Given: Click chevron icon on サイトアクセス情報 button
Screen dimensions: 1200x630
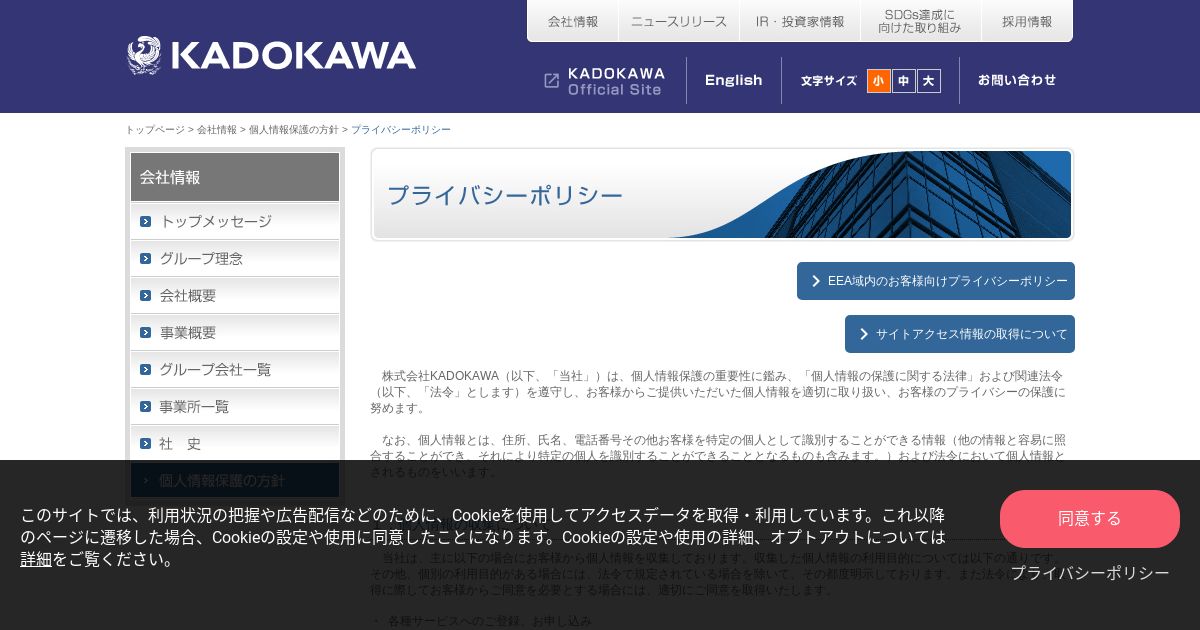Looking at the screenshot, I should point(864,334).
